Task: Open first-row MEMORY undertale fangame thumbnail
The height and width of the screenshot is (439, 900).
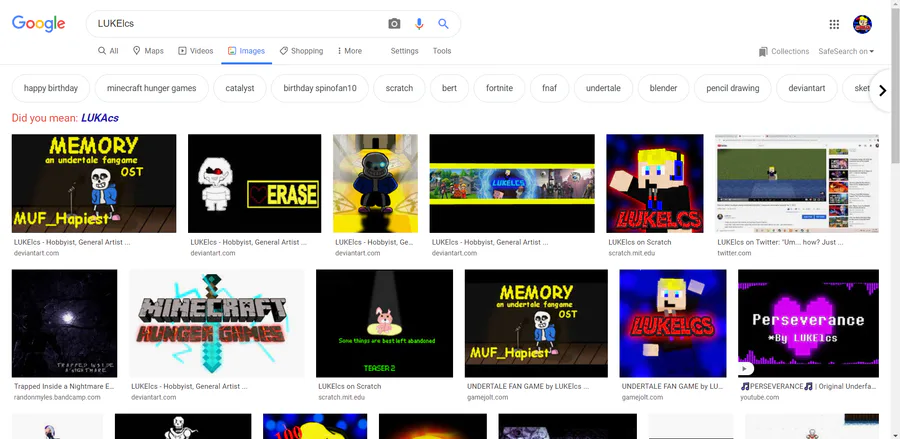Action: 94,184
